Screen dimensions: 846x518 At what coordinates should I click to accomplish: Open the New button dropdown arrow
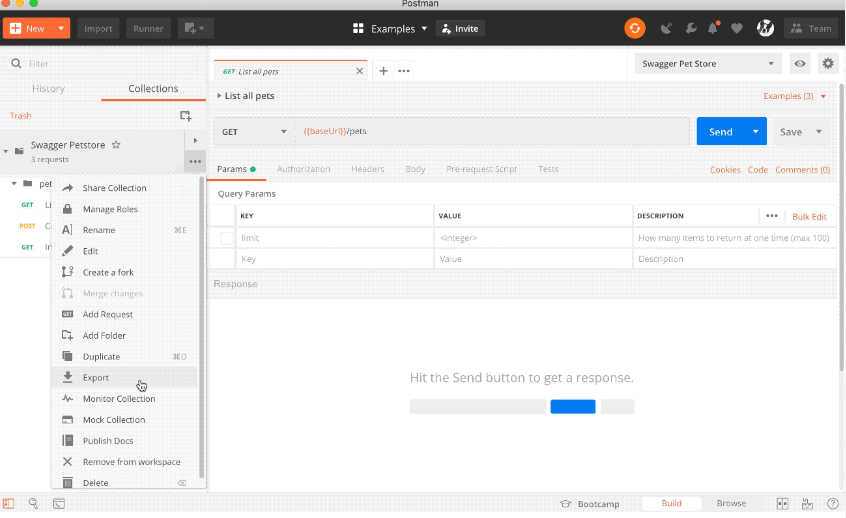pos(61,28)
